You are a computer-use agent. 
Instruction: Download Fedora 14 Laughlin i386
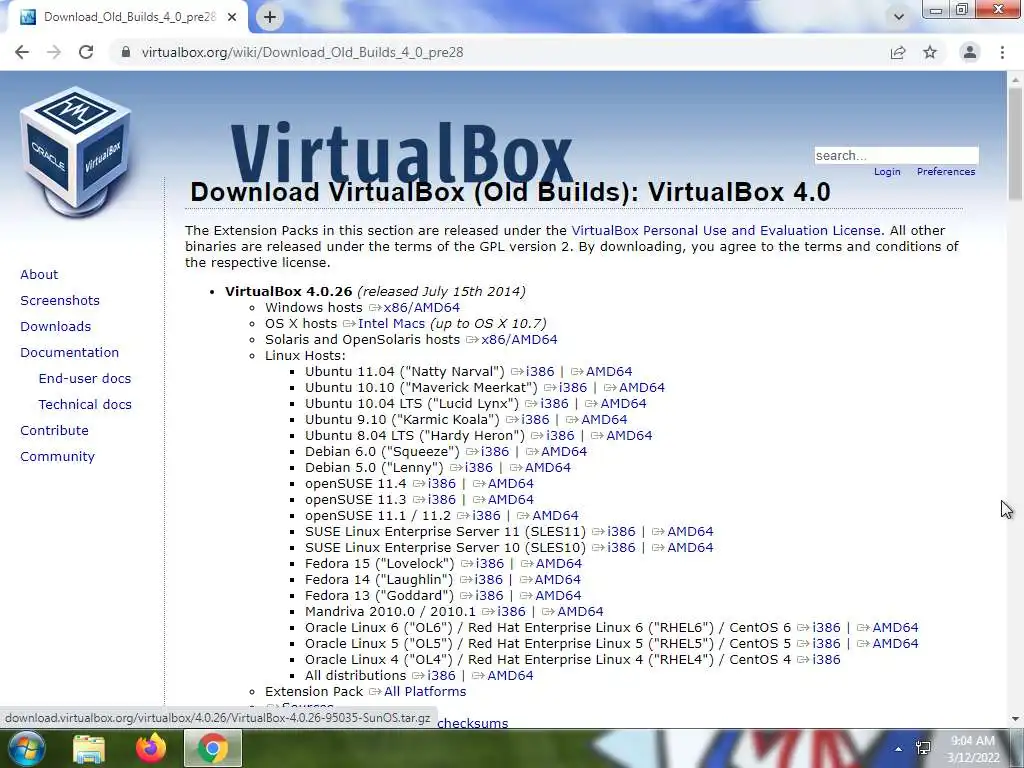coord(488,580)
